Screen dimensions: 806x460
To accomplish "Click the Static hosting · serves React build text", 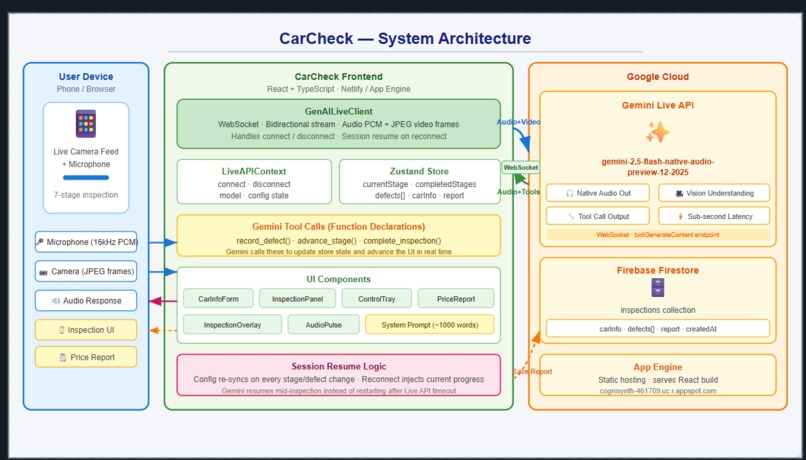I will [x=657, y=380].
